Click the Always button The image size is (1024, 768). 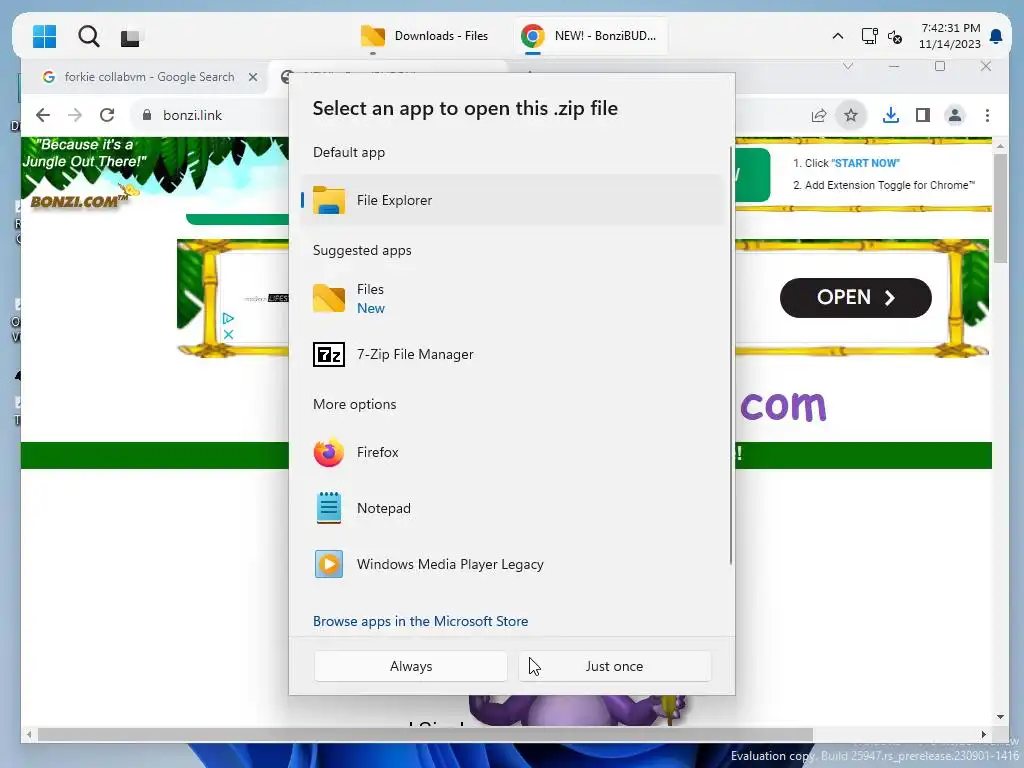[411, 666]
